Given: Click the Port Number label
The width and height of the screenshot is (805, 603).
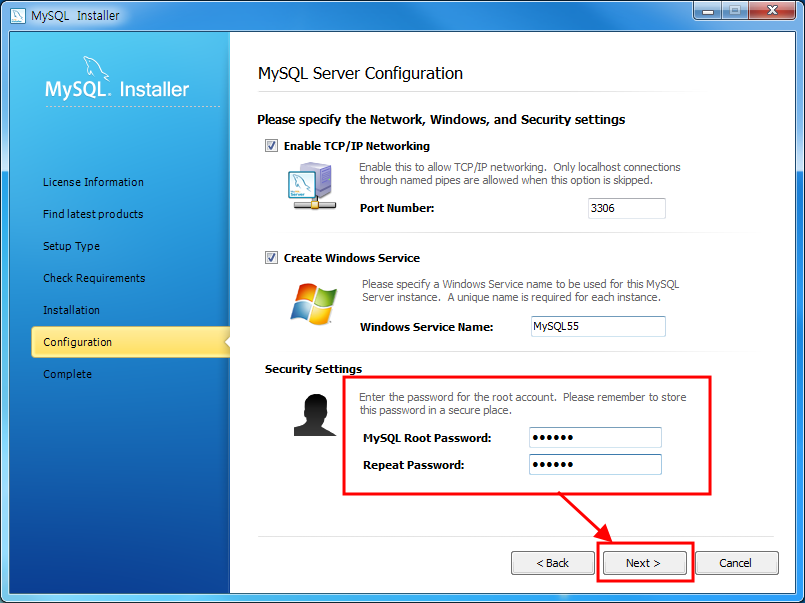Looking at the screenshot, I should [x=397, y=208].
